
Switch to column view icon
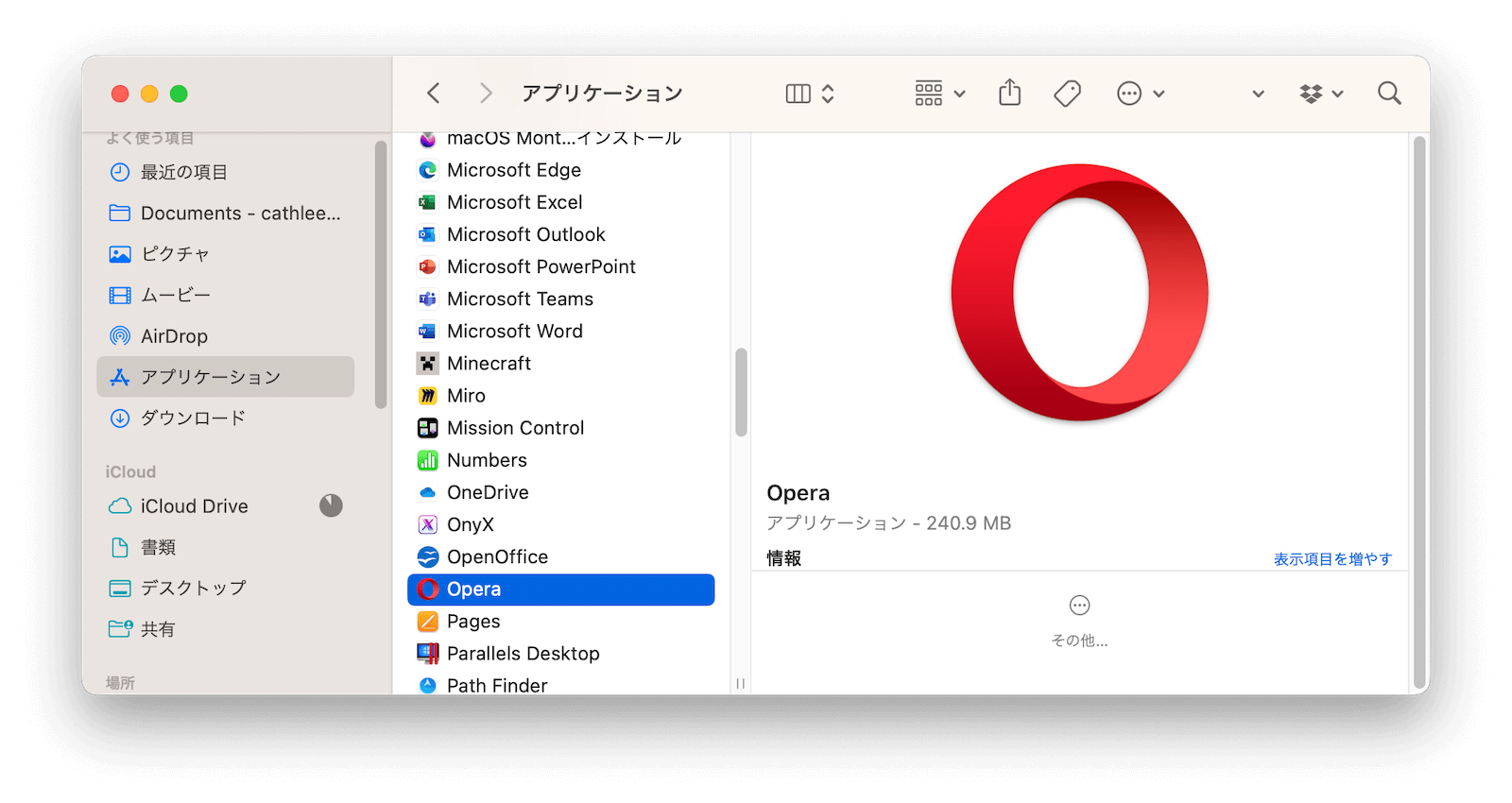click(x=799, y=94)
